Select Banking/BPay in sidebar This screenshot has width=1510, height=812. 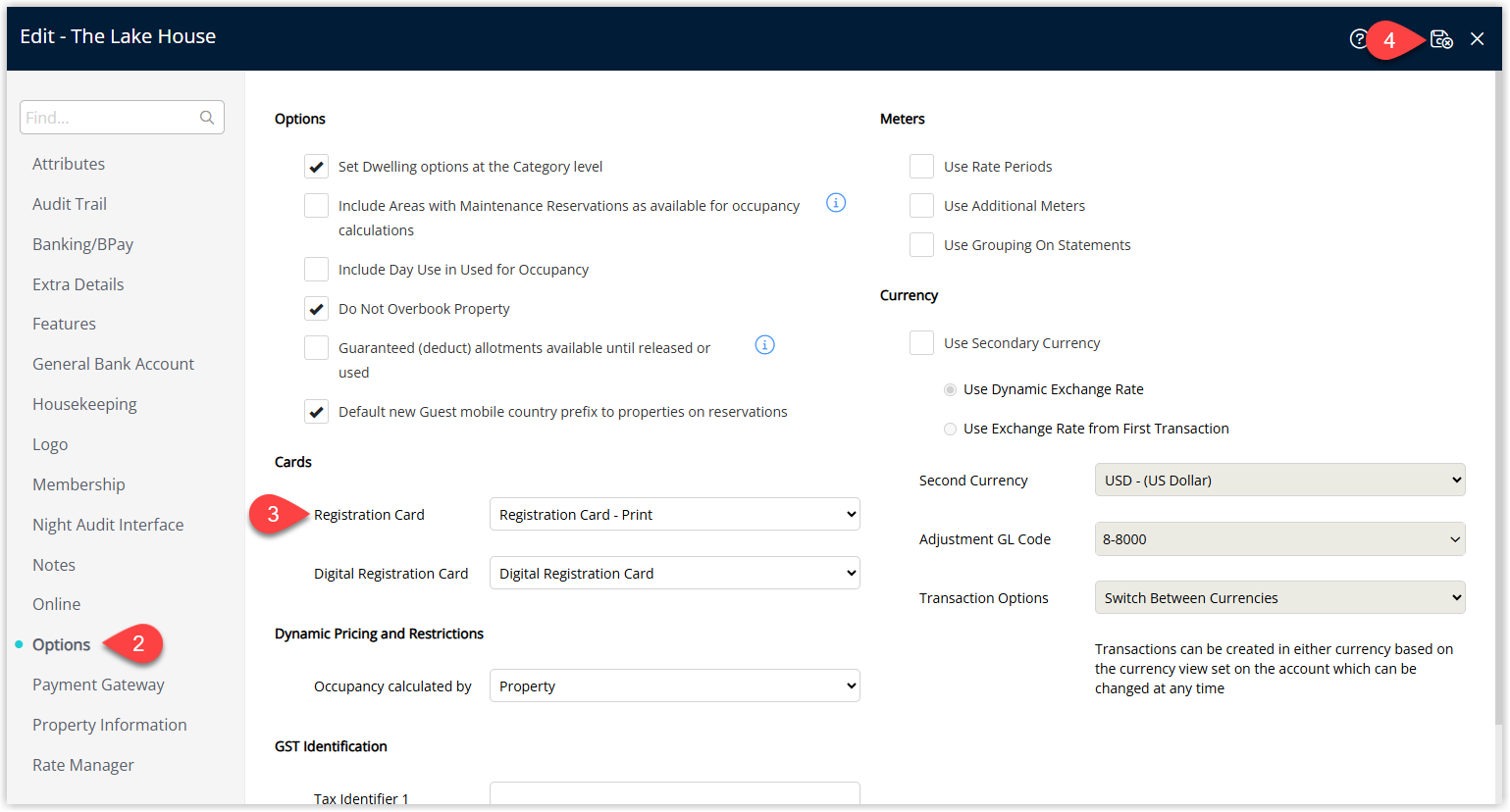pos(82,244)
